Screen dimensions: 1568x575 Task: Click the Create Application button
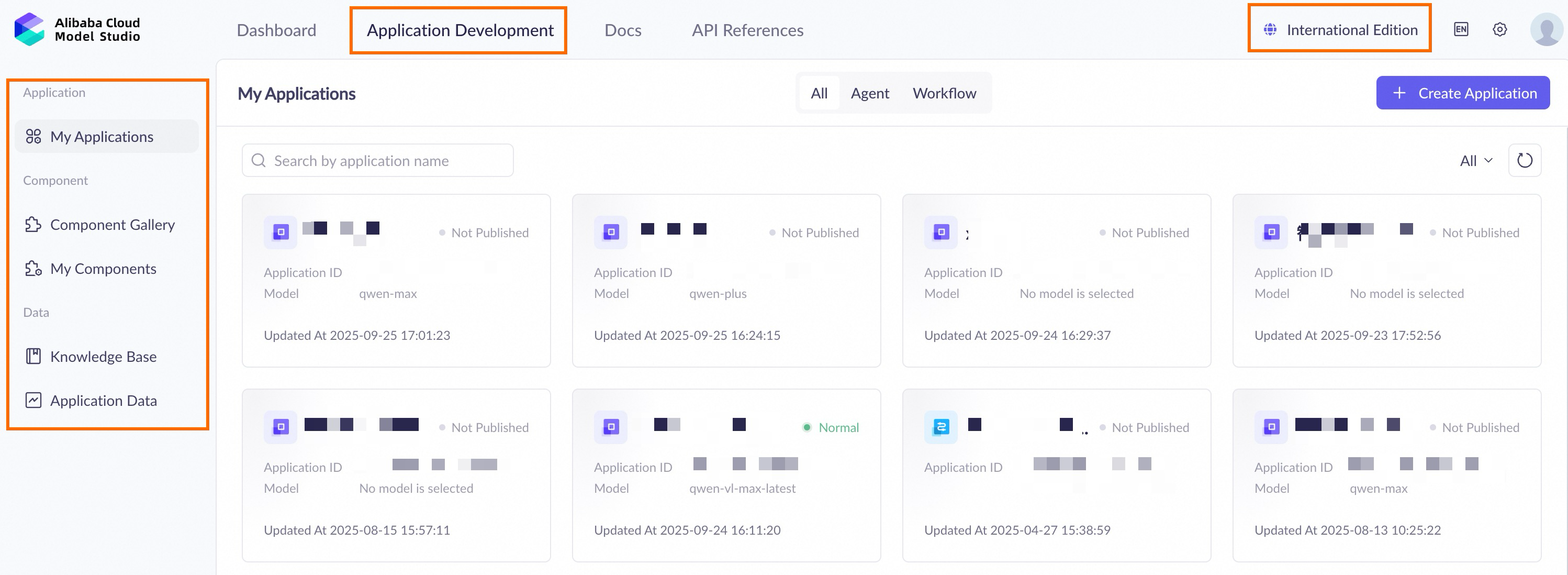click(1462, 93)
